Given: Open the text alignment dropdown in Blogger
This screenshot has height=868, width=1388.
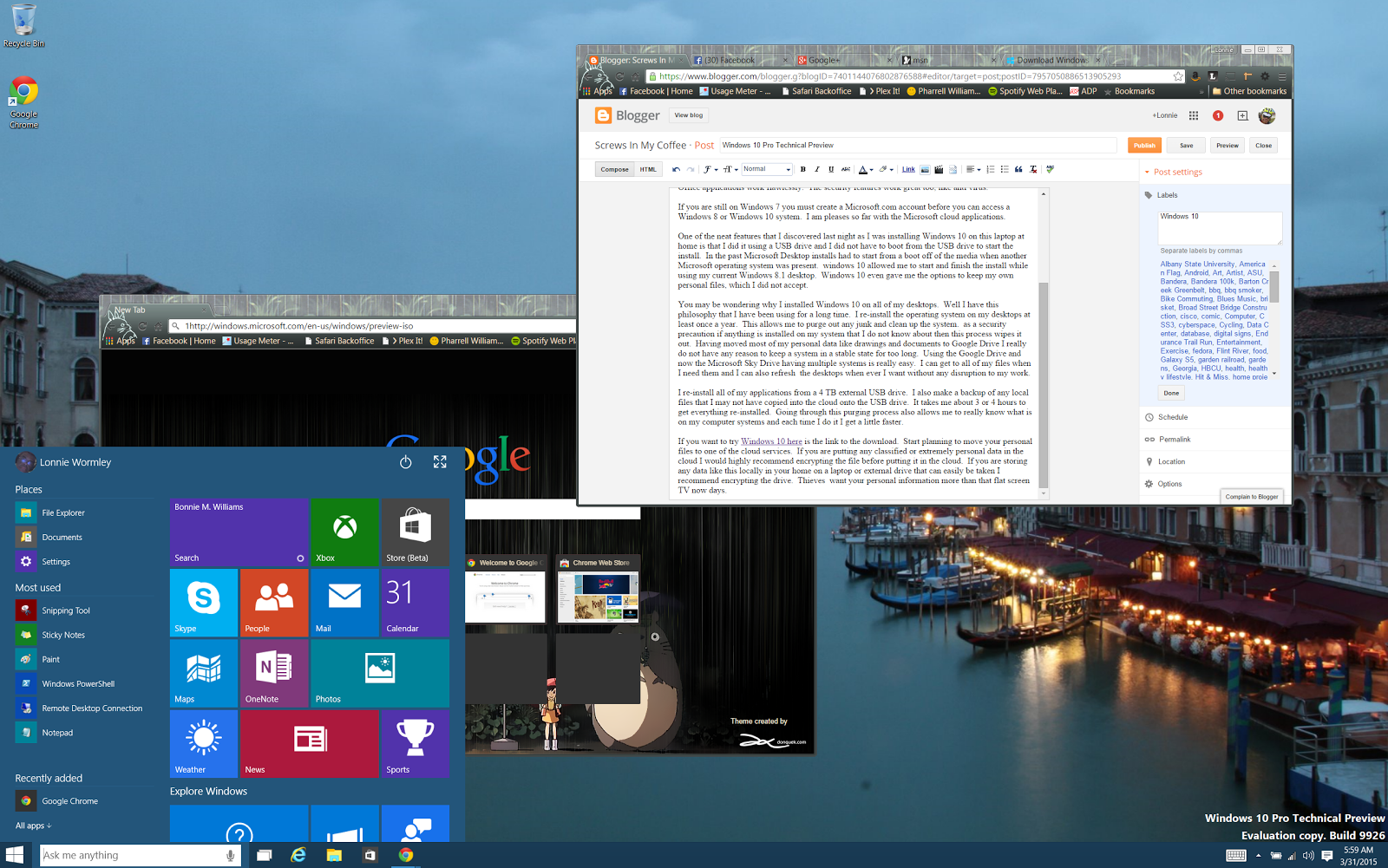Looking at the screenshot, I should pos(972,169).
